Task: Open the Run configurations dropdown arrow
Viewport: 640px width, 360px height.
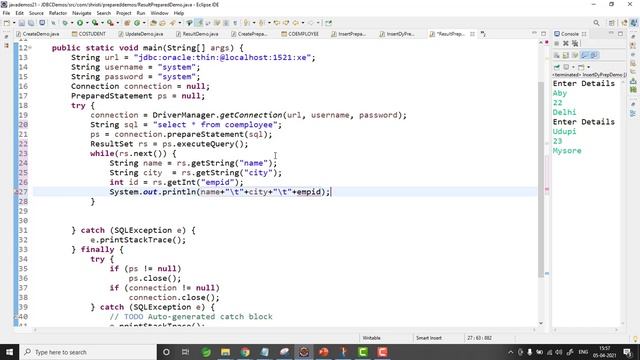Action: pyautogui.click(x=87, y=23)
